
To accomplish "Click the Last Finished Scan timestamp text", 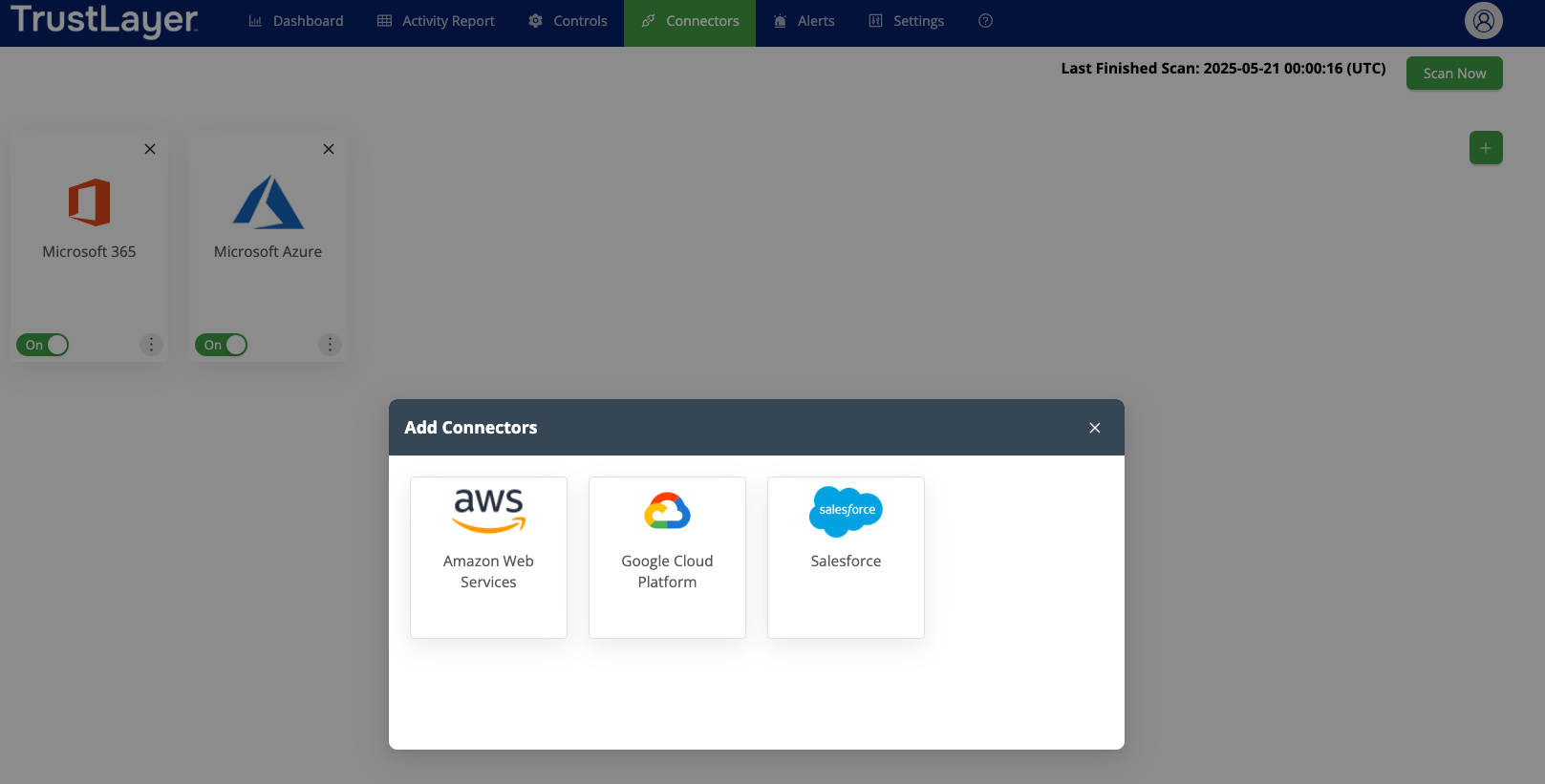I will point(1223,69).
